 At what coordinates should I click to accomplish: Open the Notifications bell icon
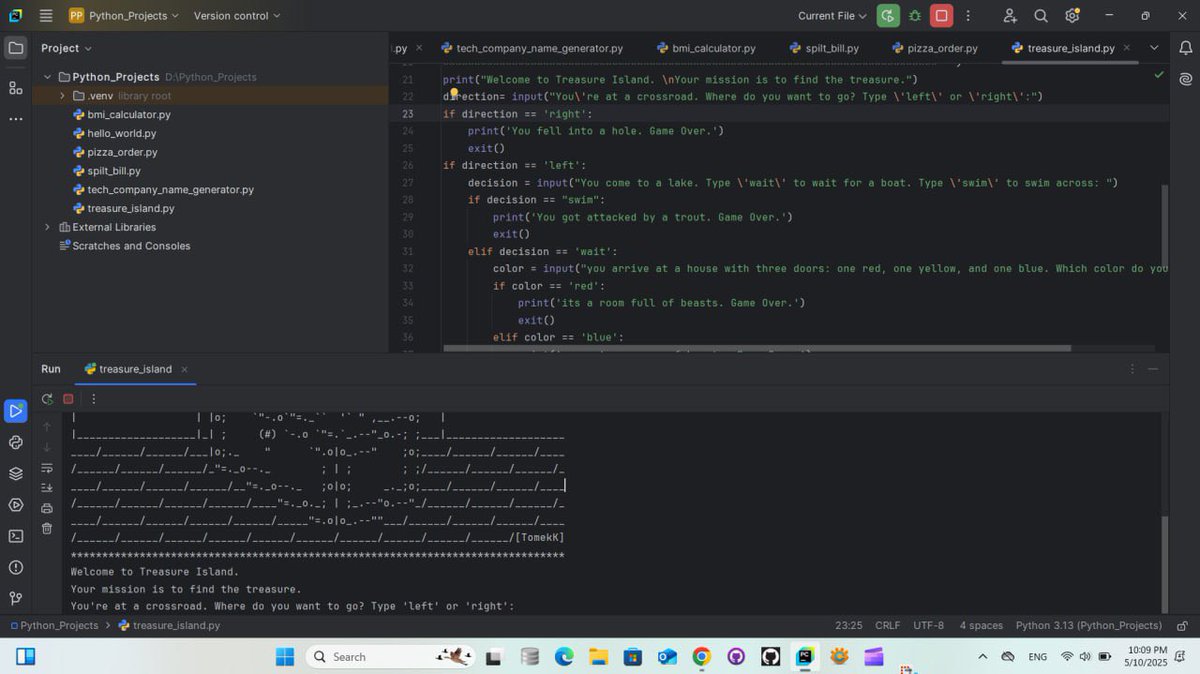(1185, 47)
